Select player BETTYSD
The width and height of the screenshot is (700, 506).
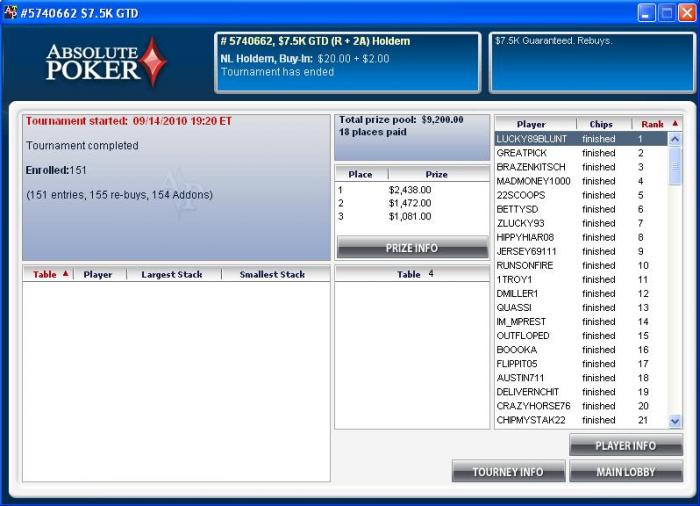point(581,209)
